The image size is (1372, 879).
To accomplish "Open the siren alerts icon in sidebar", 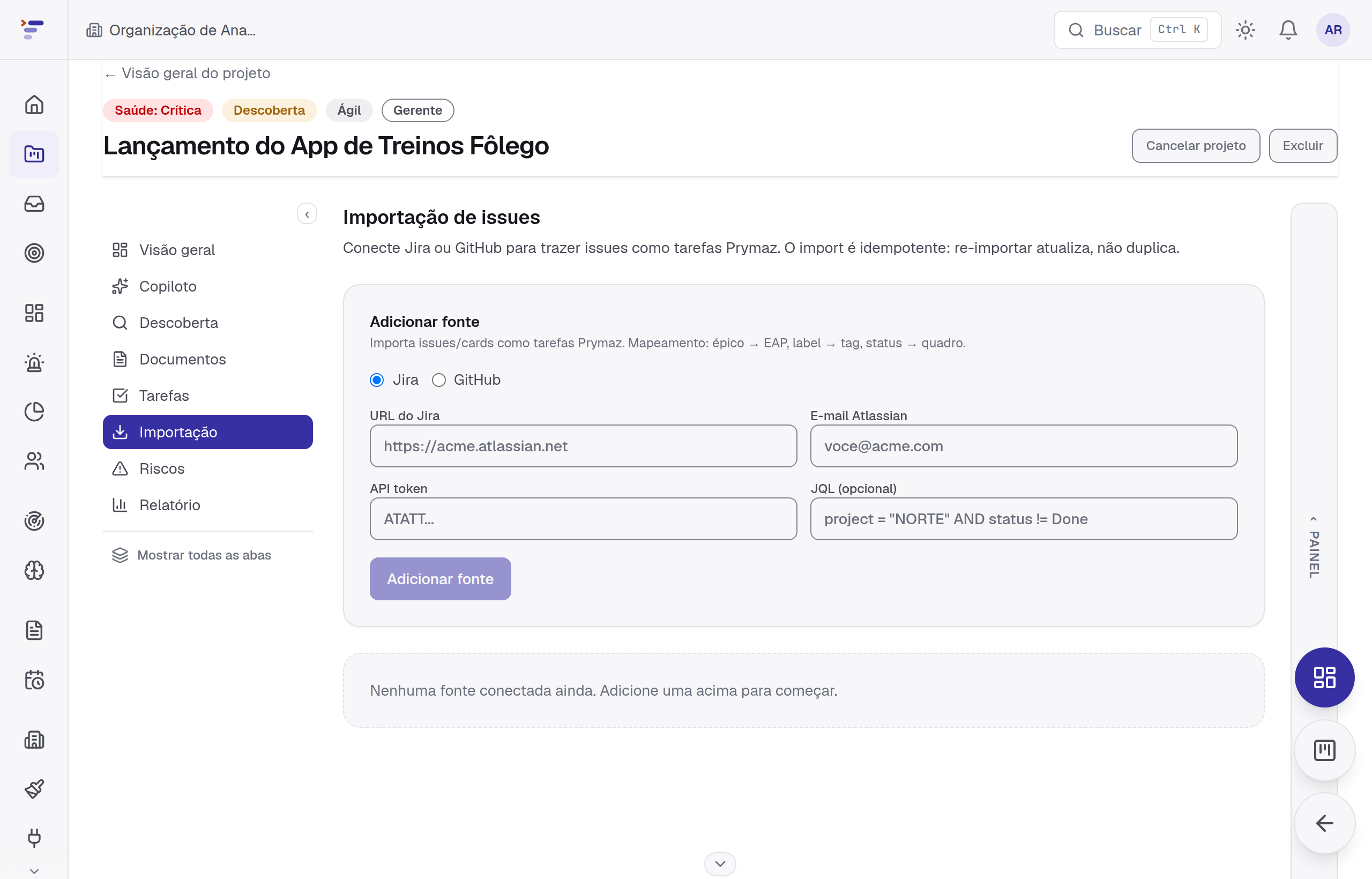I will tap(34, 362).
